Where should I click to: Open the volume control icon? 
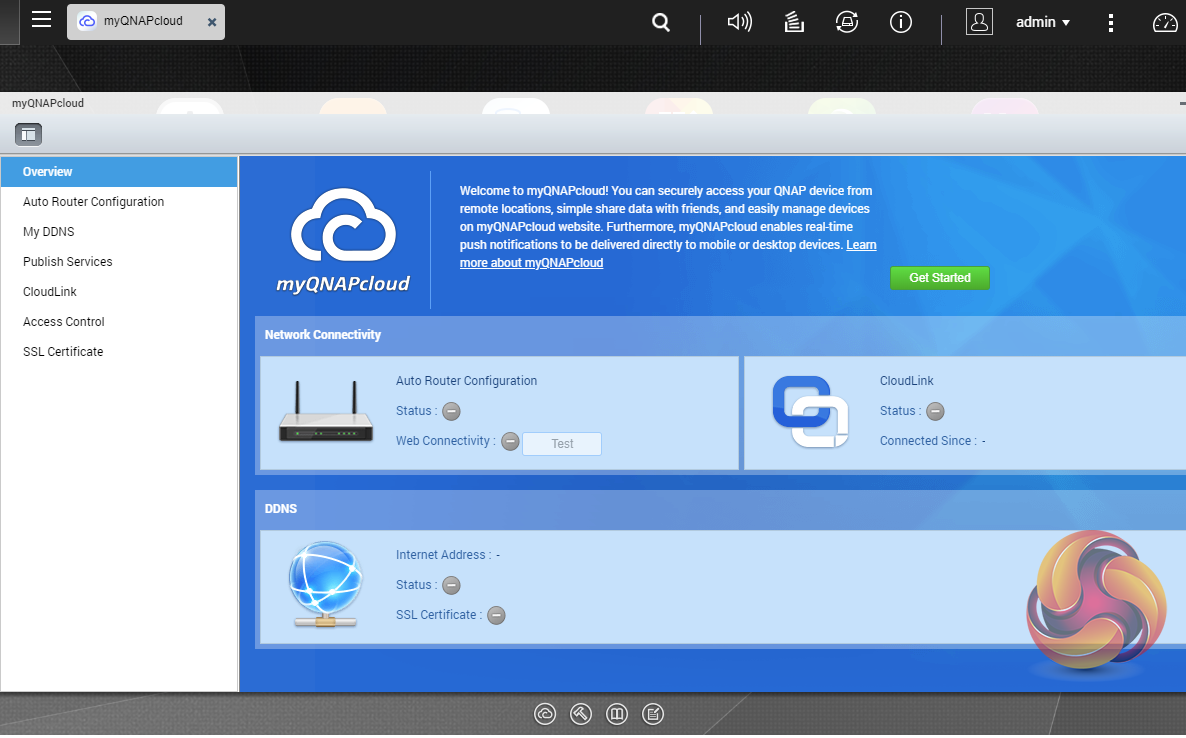(739, 22)
